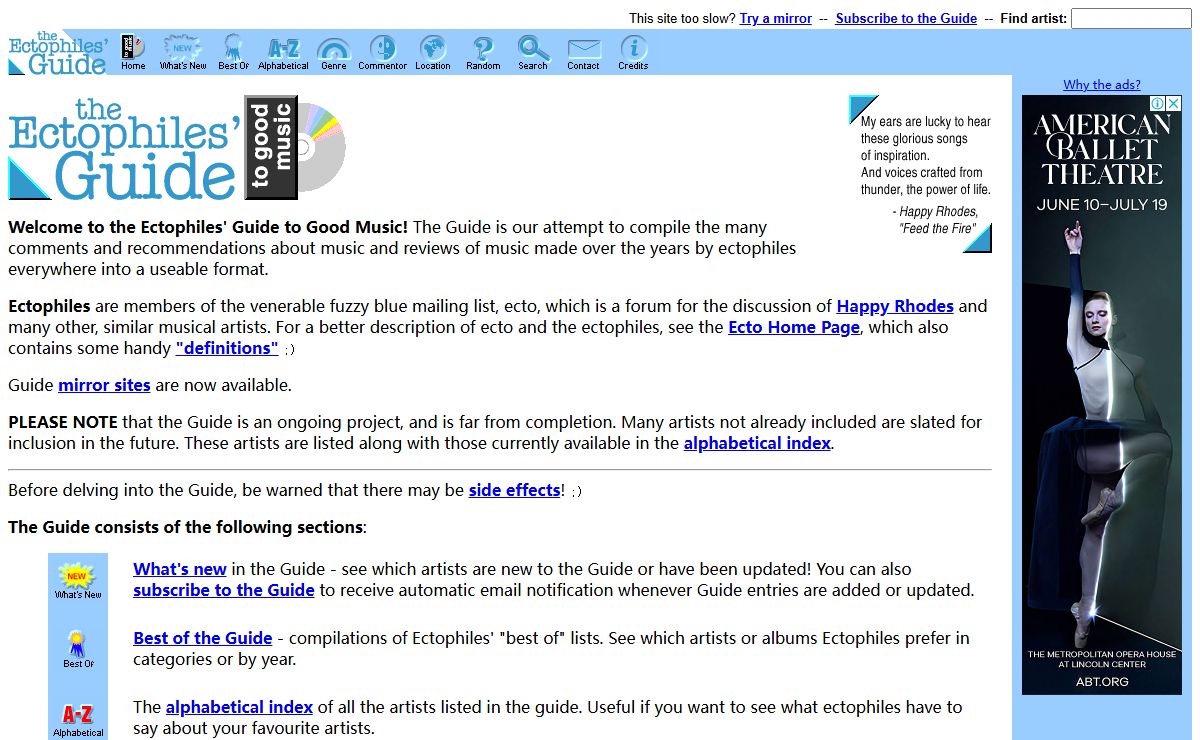1200x740 pixels.
Task: Open the 'mirror sites' link
Action: coord(104,385)
